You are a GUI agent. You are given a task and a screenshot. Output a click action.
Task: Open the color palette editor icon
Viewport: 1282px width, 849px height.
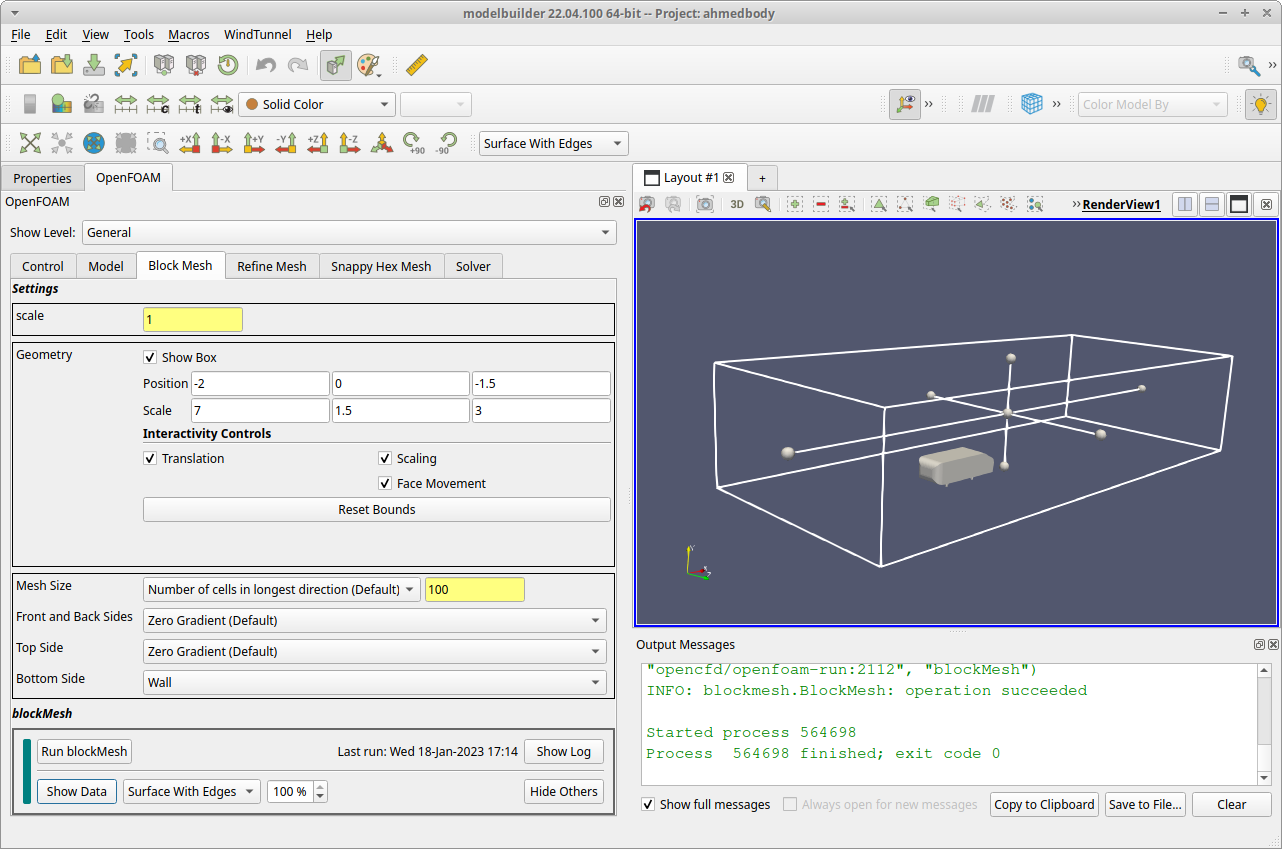(368, 65)
